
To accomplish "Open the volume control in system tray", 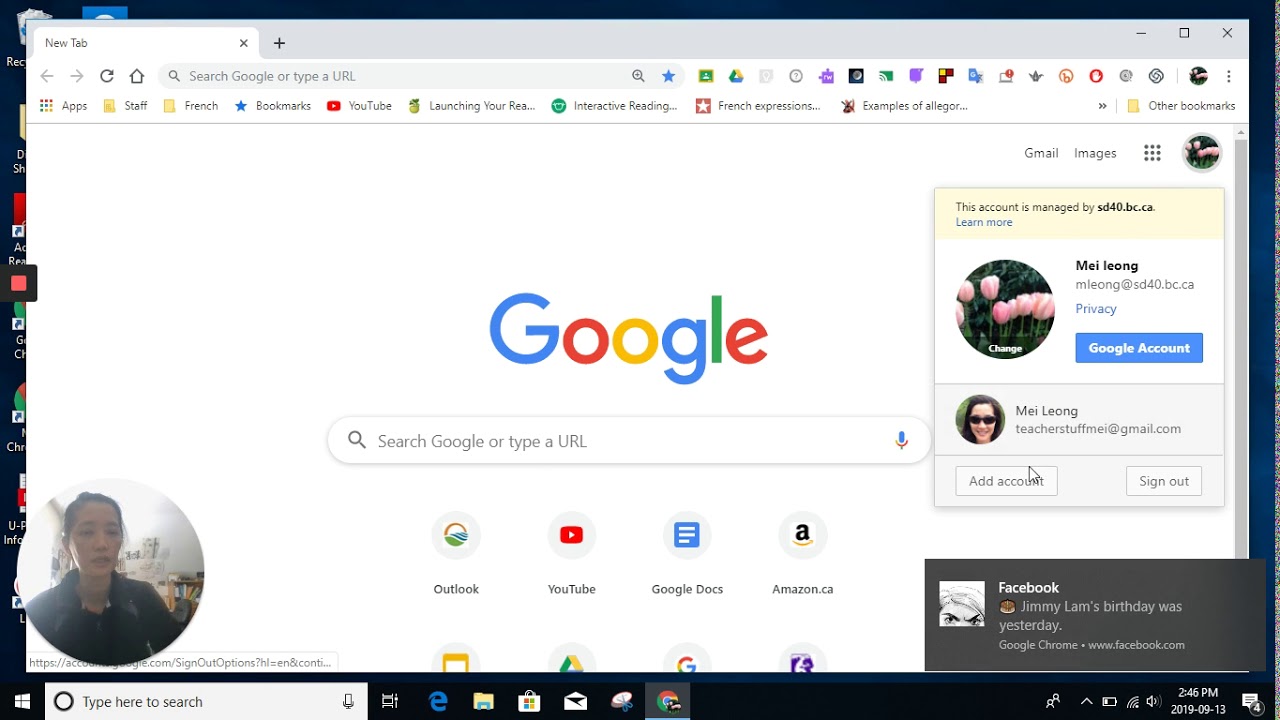I will 1153,701.
